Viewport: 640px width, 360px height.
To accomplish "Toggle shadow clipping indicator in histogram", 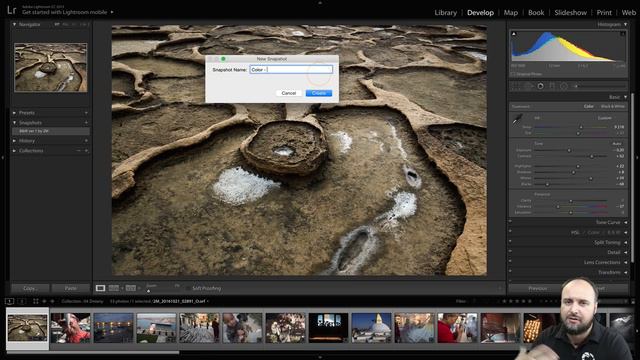I will tap(514, 34).
